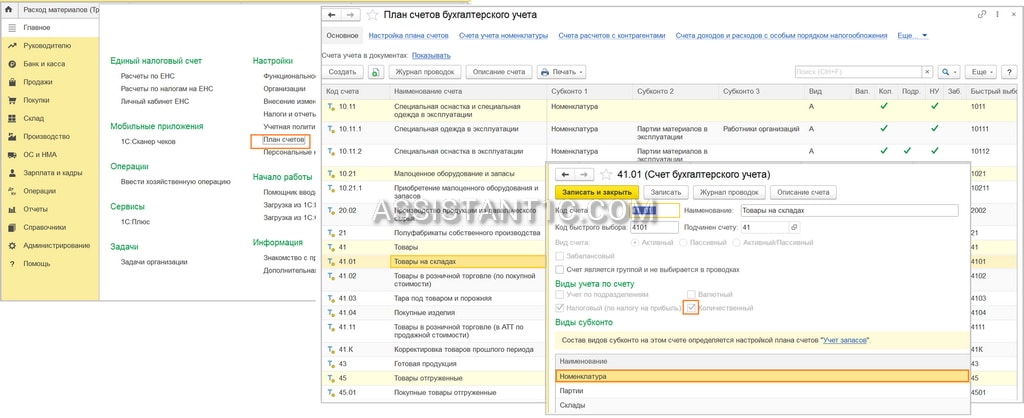Favorite the 41.01 account with its star
The height and width of the screenshot is (418, 1024).
click(606, 174)
